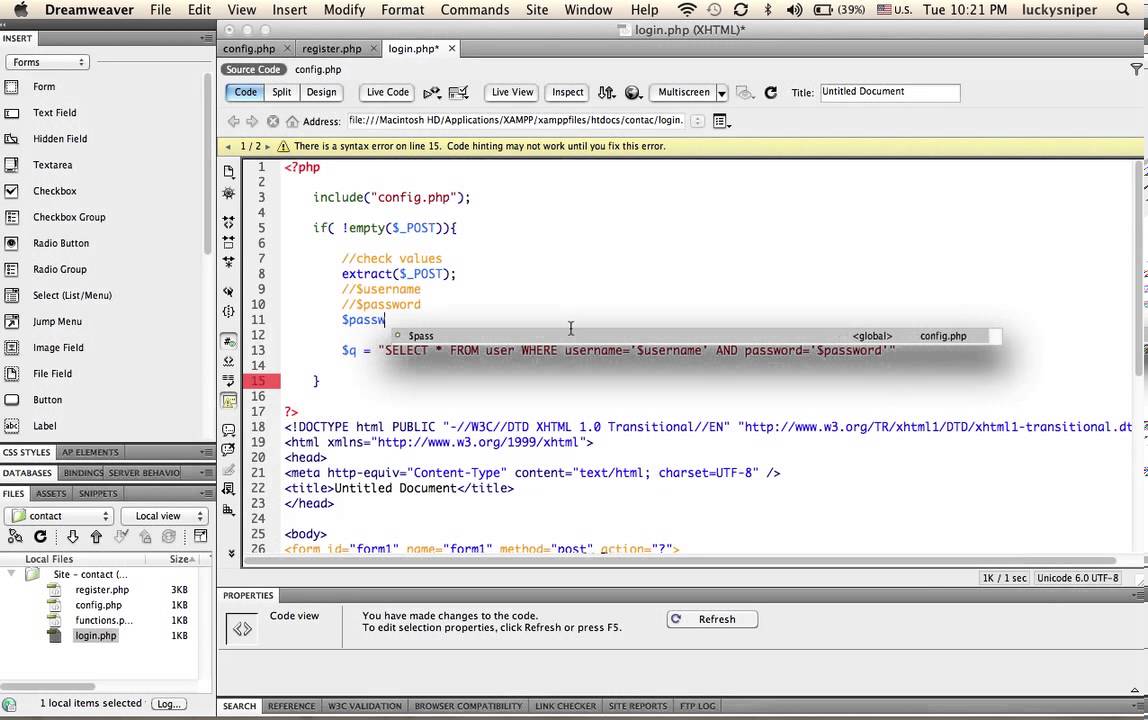
Task: Collapse the Site - contact folder tree
Action: (x=11, y=574)
